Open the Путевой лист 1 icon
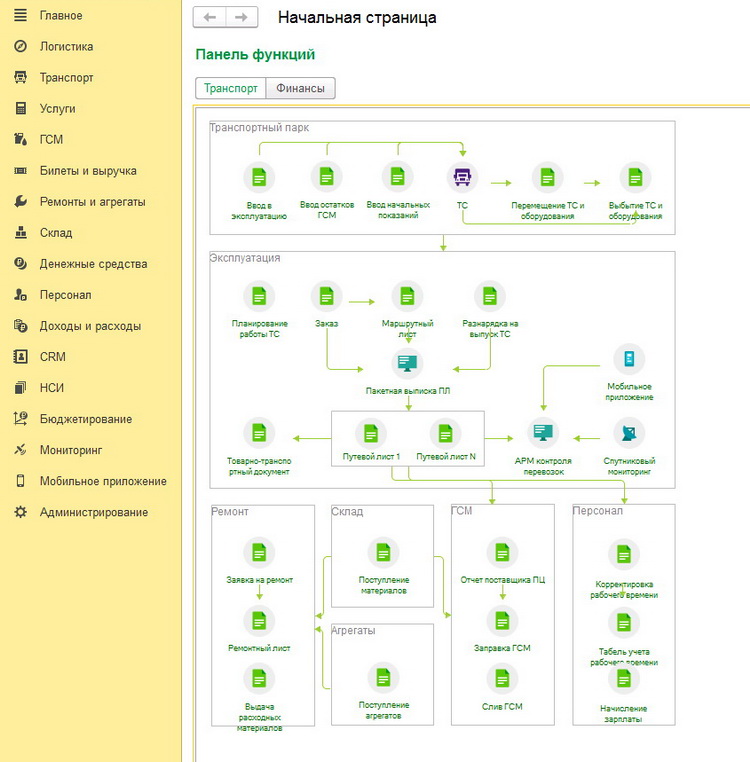The height and width of the screenshot is (762, 750). pos(370,433)
